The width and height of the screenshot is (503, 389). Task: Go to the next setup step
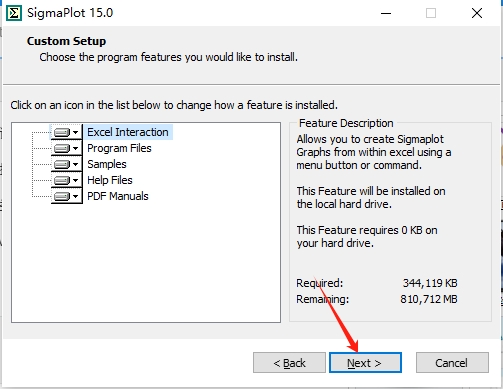point(365,363)
